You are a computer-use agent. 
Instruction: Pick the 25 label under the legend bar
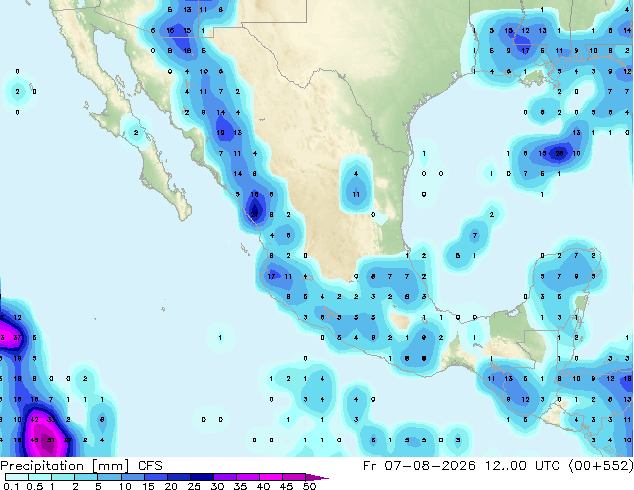pos(194,486)
